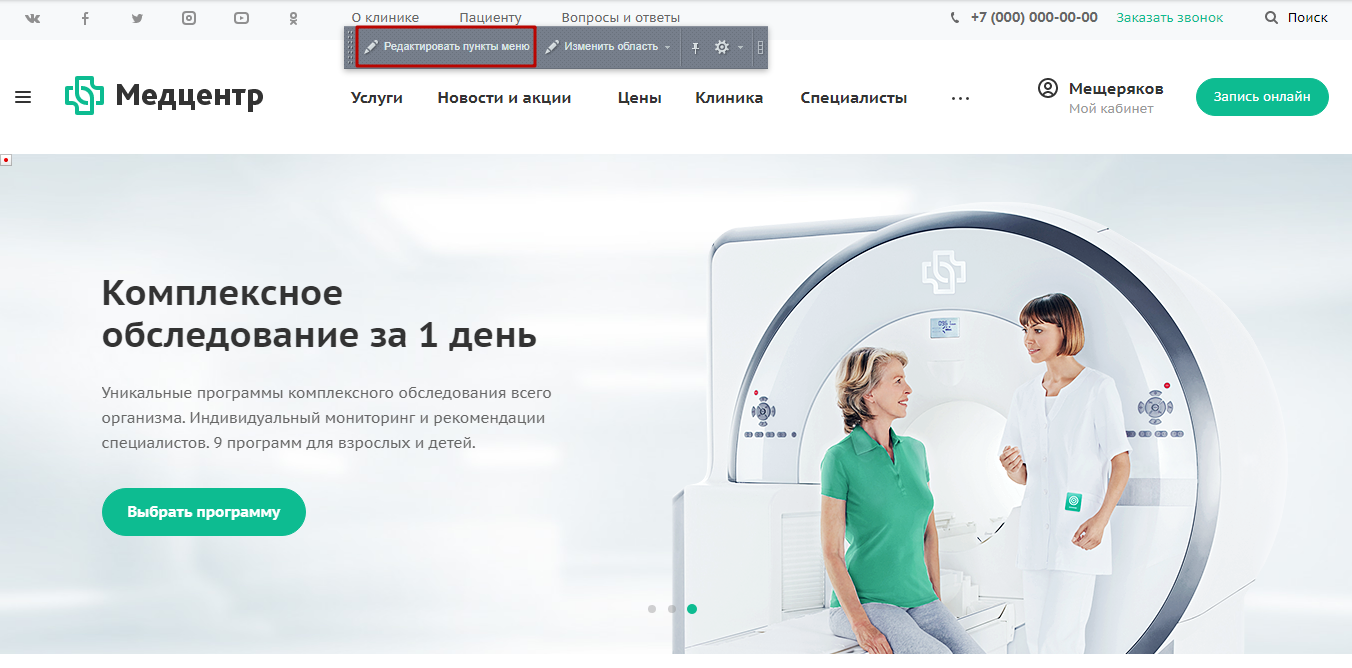Click the search magnifier icon

(1271, 17)
